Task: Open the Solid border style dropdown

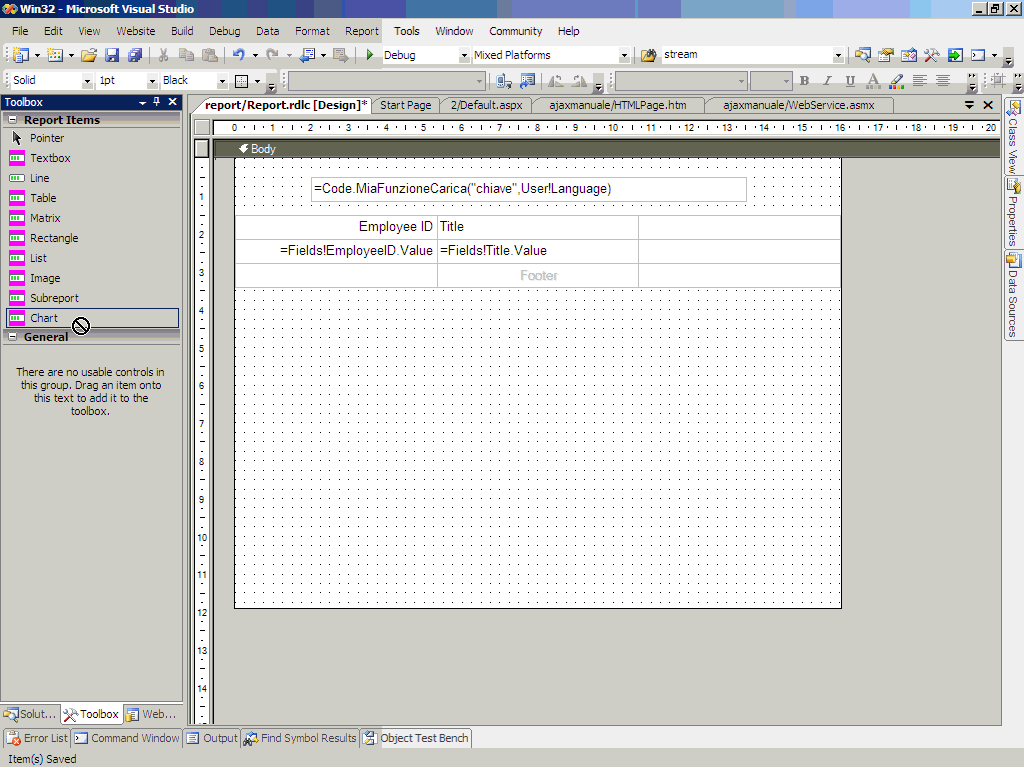Action: [x=87, y=81]
